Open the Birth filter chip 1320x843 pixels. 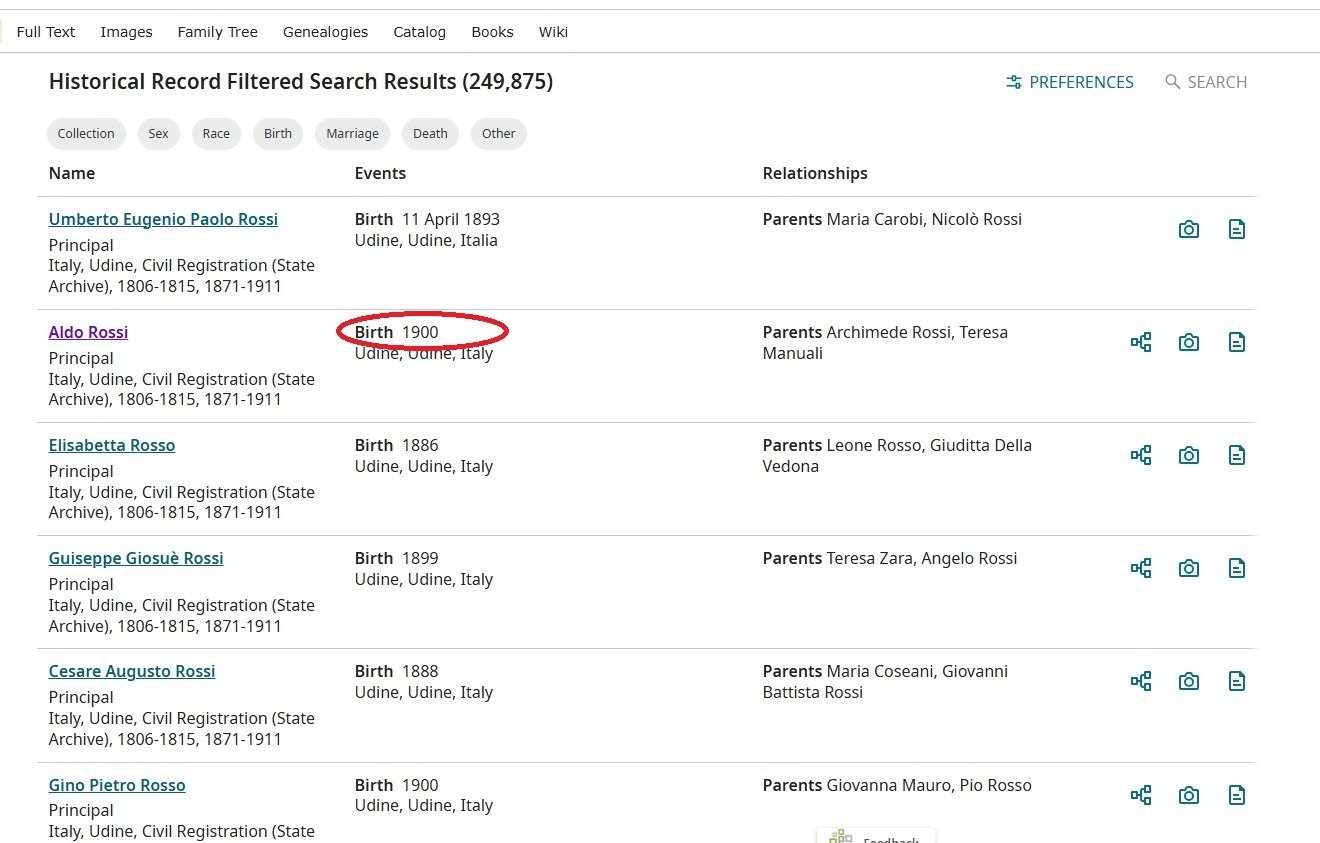click(x=278, y=134)
